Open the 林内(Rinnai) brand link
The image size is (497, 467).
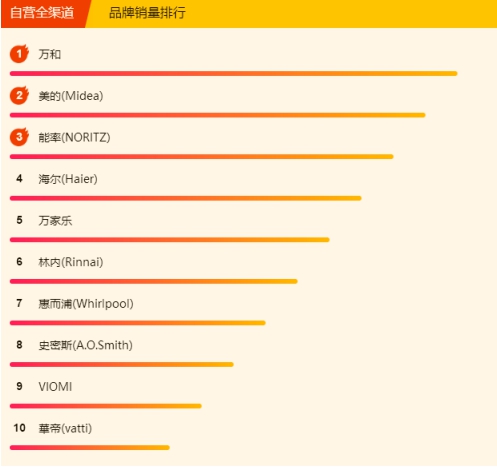(71, 262)
